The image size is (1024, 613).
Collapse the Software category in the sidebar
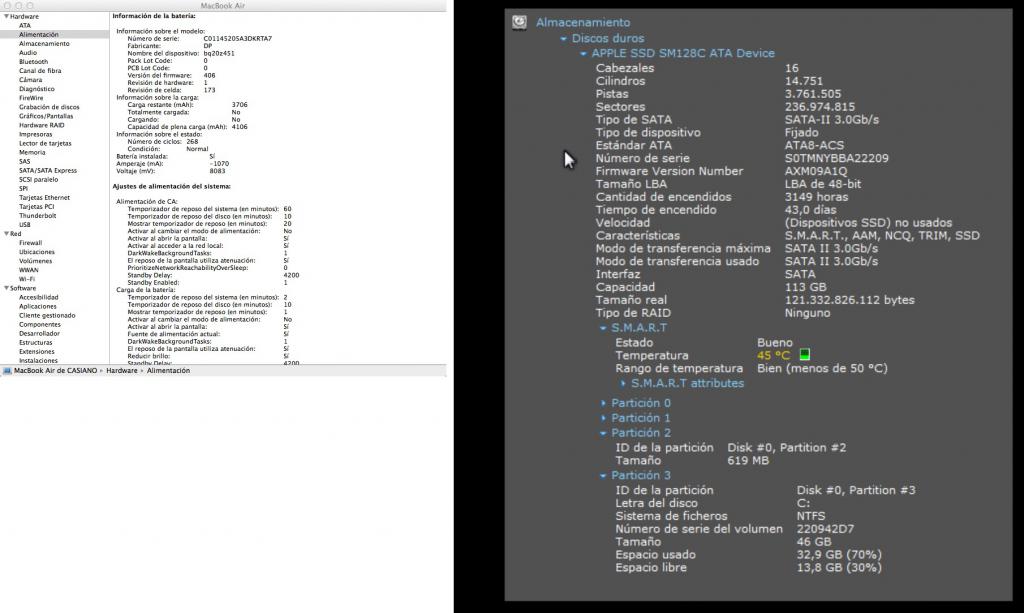7,288
